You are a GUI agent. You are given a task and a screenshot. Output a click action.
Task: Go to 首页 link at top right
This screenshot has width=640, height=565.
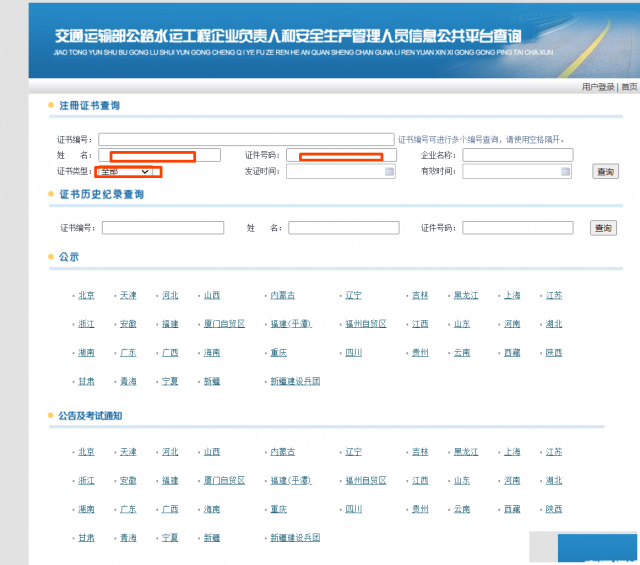tap(629, 87)
